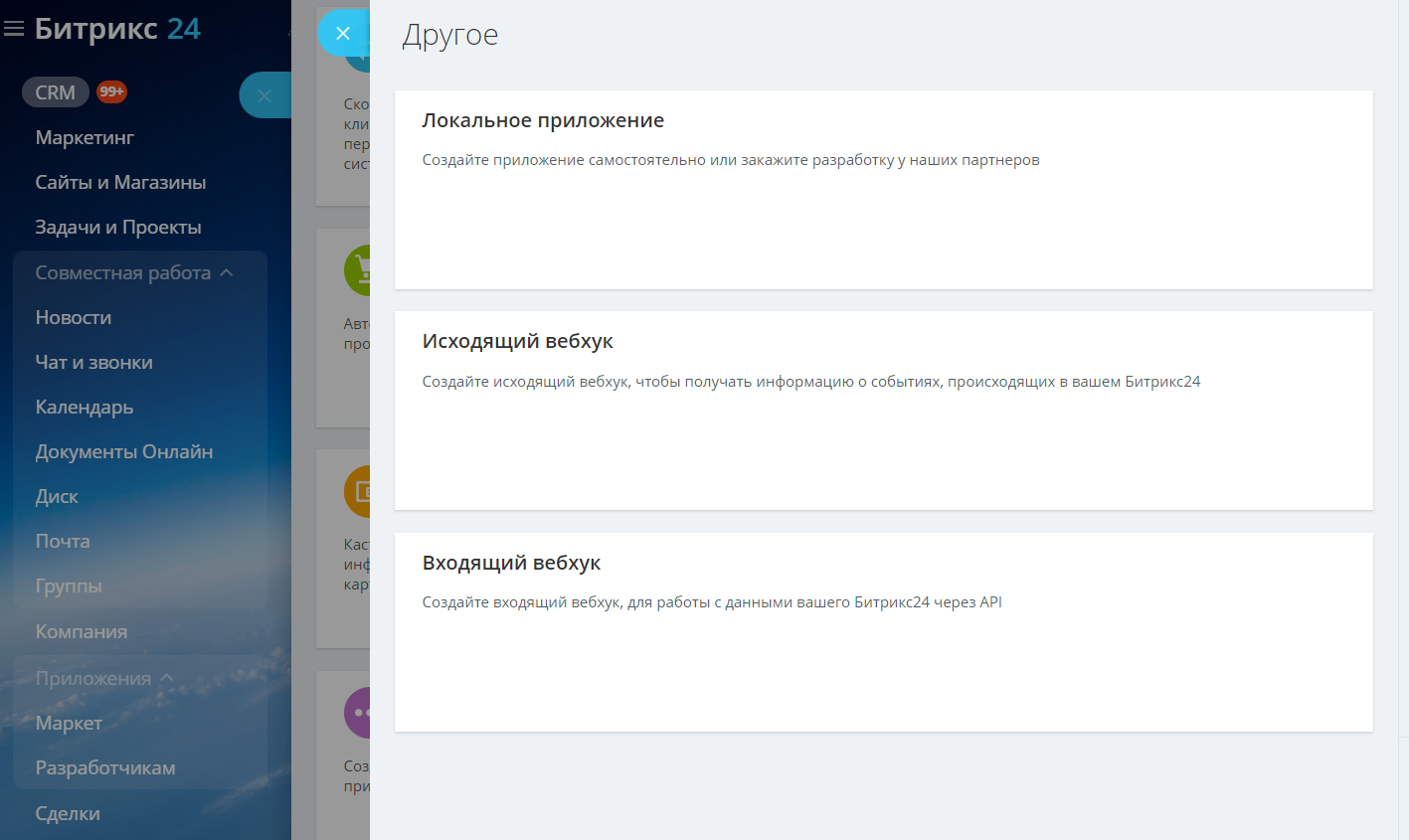Click the local application description text
The width and height of the screenshot is (1409, 840).
[x=731, y=160]
